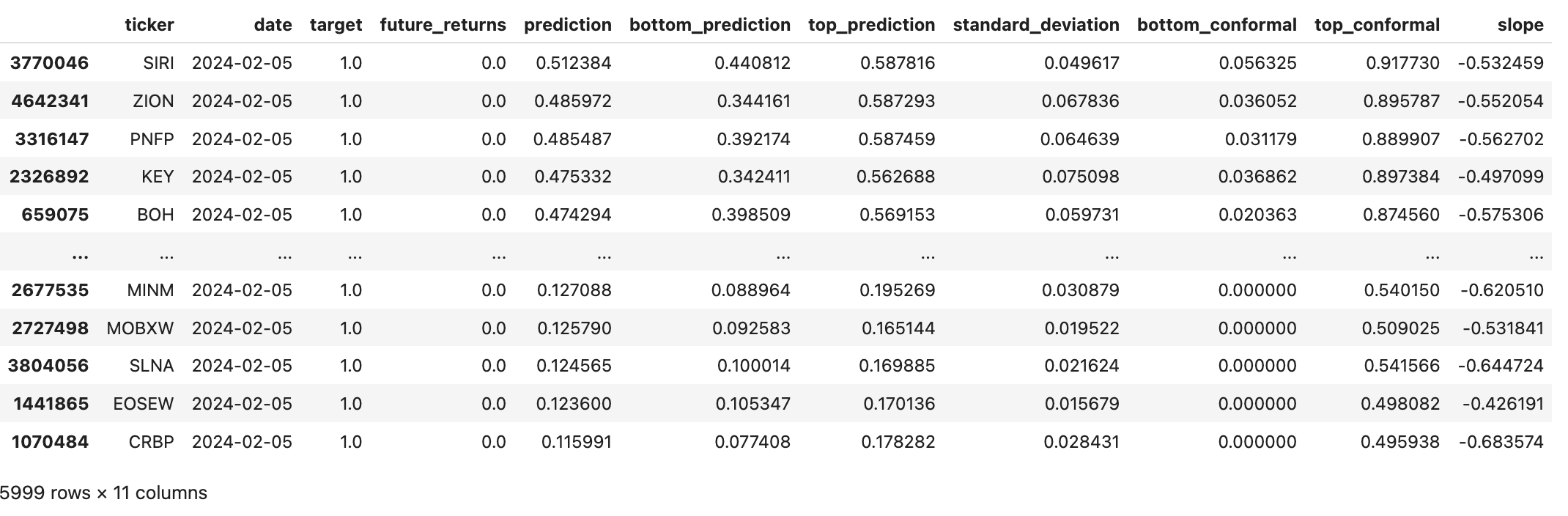Click the top_prediction column header
1568x516 pixels.
click(871, 25)
